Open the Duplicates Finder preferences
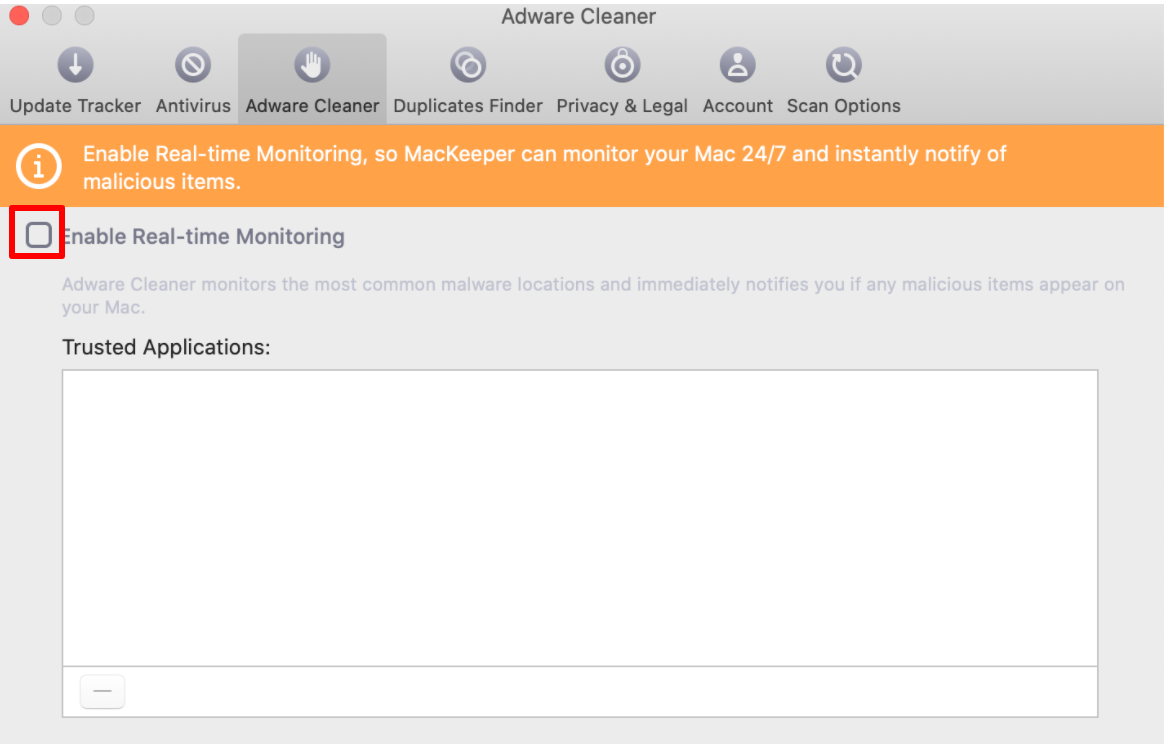 [468, 79]
